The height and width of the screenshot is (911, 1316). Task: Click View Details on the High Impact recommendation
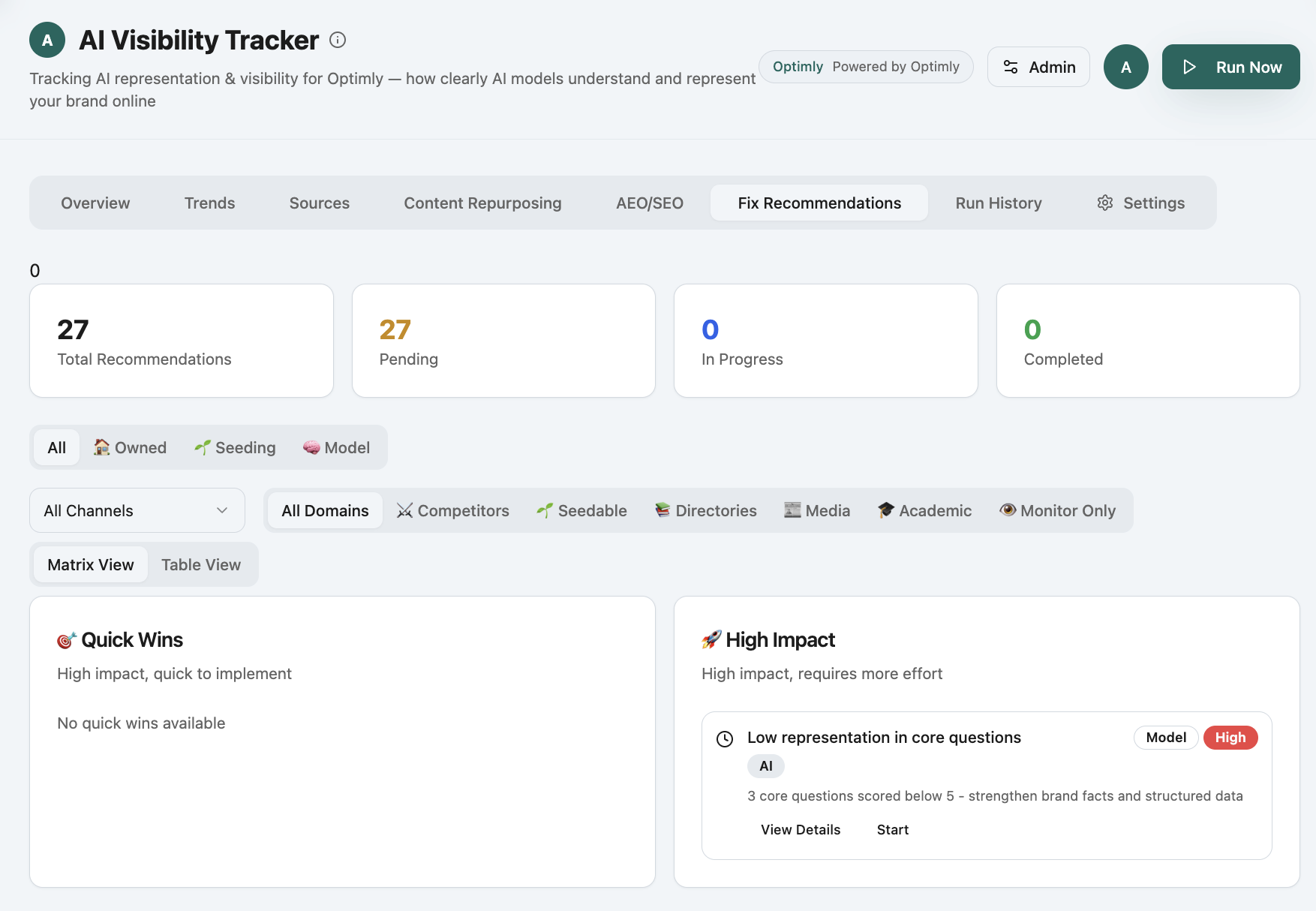coord(800,829)
